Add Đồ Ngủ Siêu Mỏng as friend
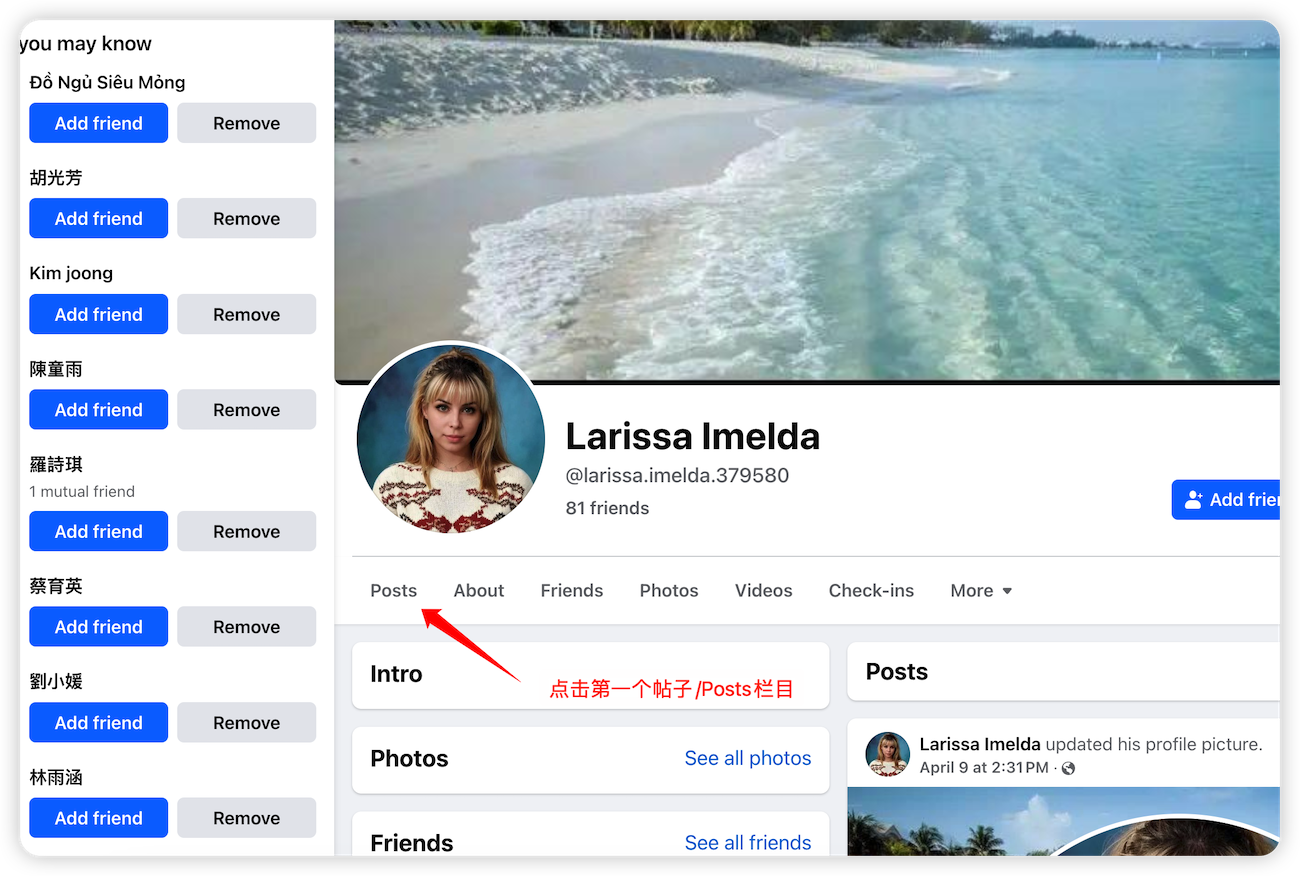This screenshot has width=1300, height=876. point(98,123)
